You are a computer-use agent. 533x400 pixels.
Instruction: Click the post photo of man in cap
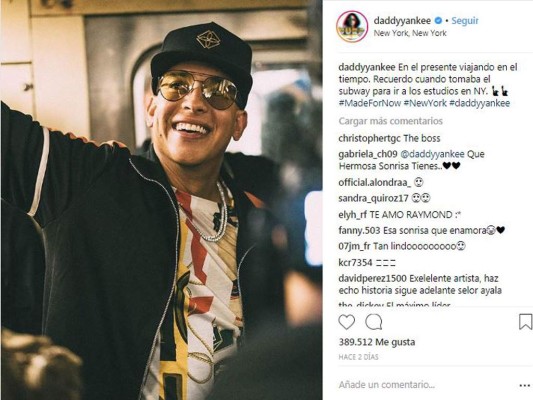[x=161, y=200]
